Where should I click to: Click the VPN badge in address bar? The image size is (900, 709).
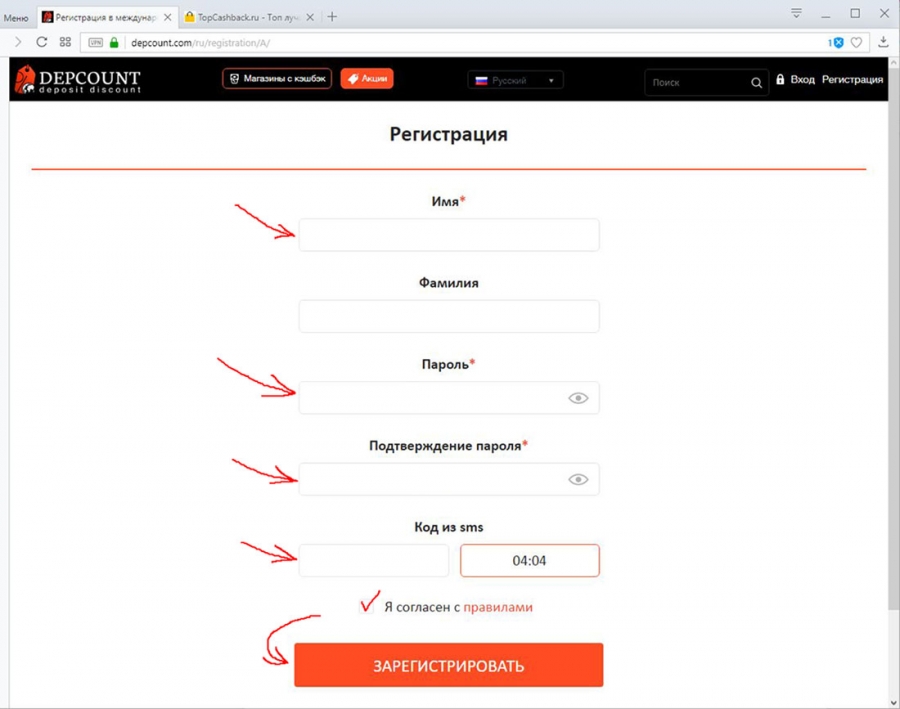(95, 42)
